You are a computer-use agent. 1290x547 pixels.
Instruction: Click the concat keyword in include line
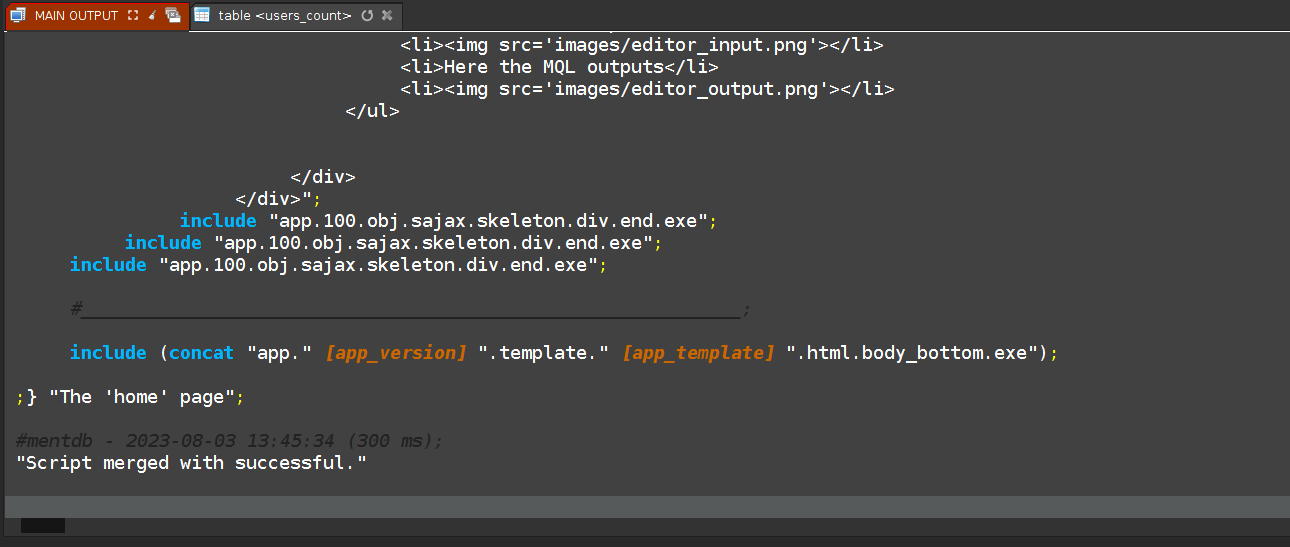[x=201, y=353]
